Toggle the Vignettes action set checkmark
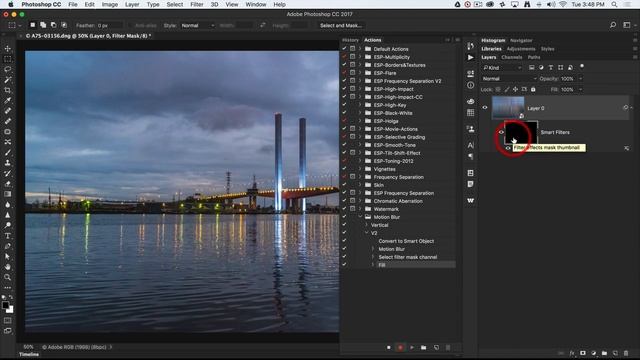 click(344, 169)
